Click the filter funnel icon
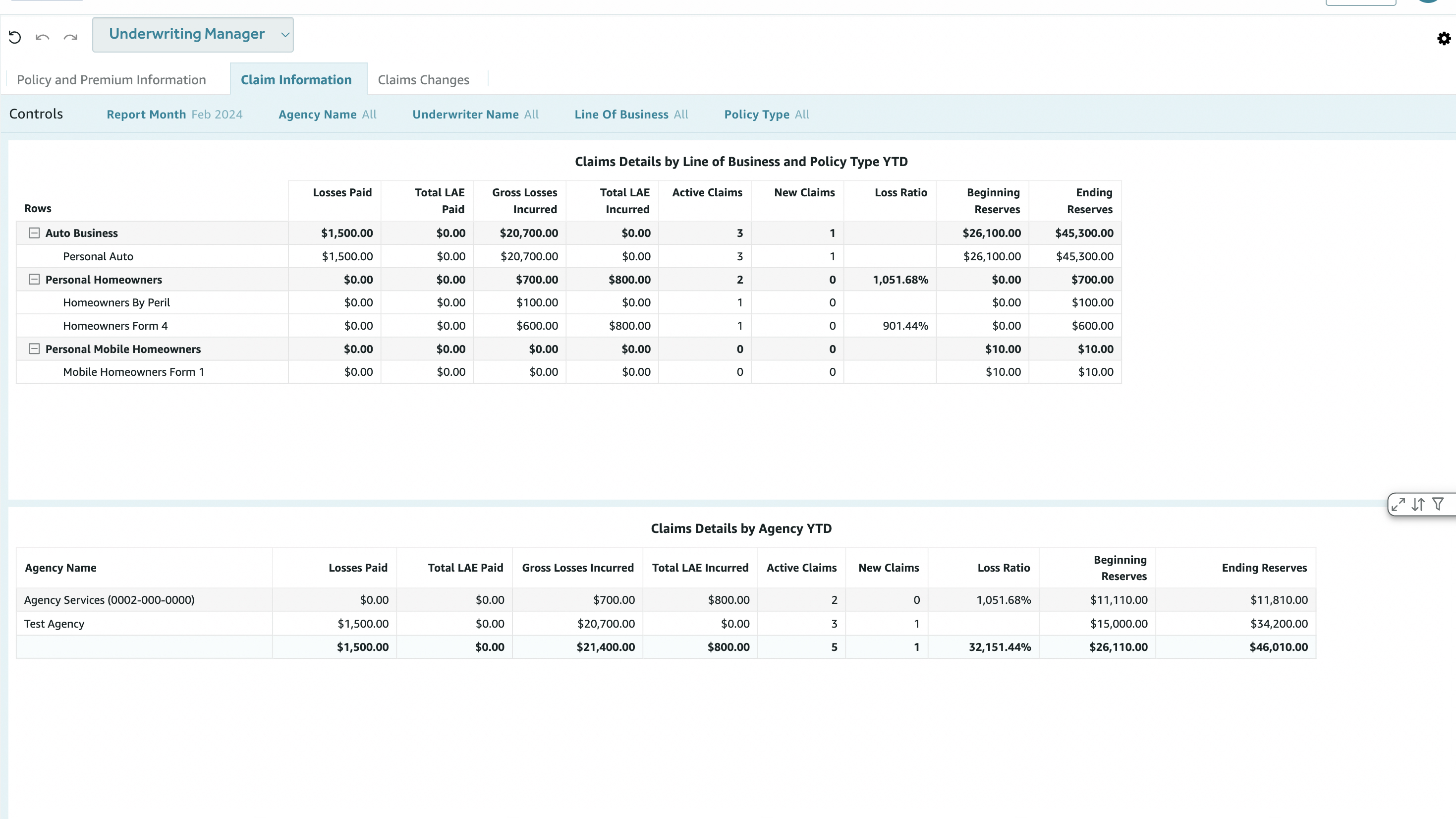The width and height of the screenshot is (1456, 819). pos(1438,504)
